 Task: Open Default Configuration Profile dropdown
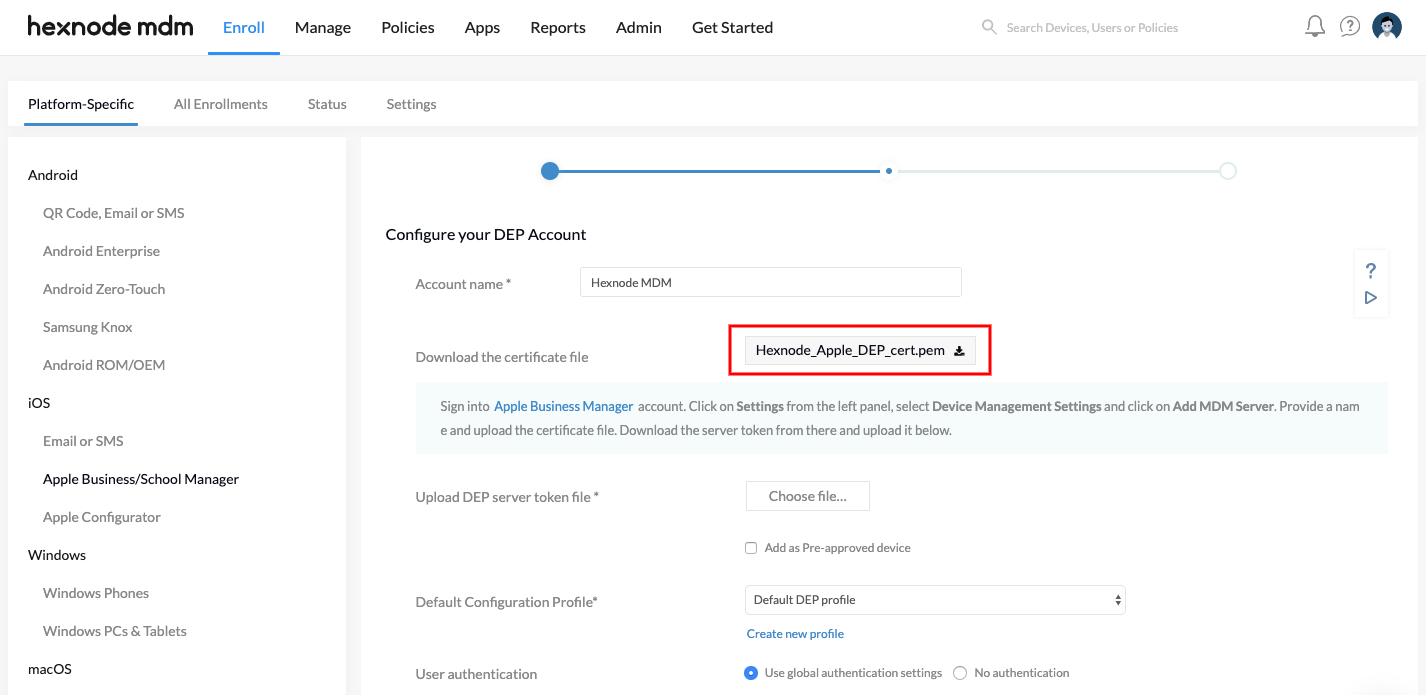coord(935,600)
